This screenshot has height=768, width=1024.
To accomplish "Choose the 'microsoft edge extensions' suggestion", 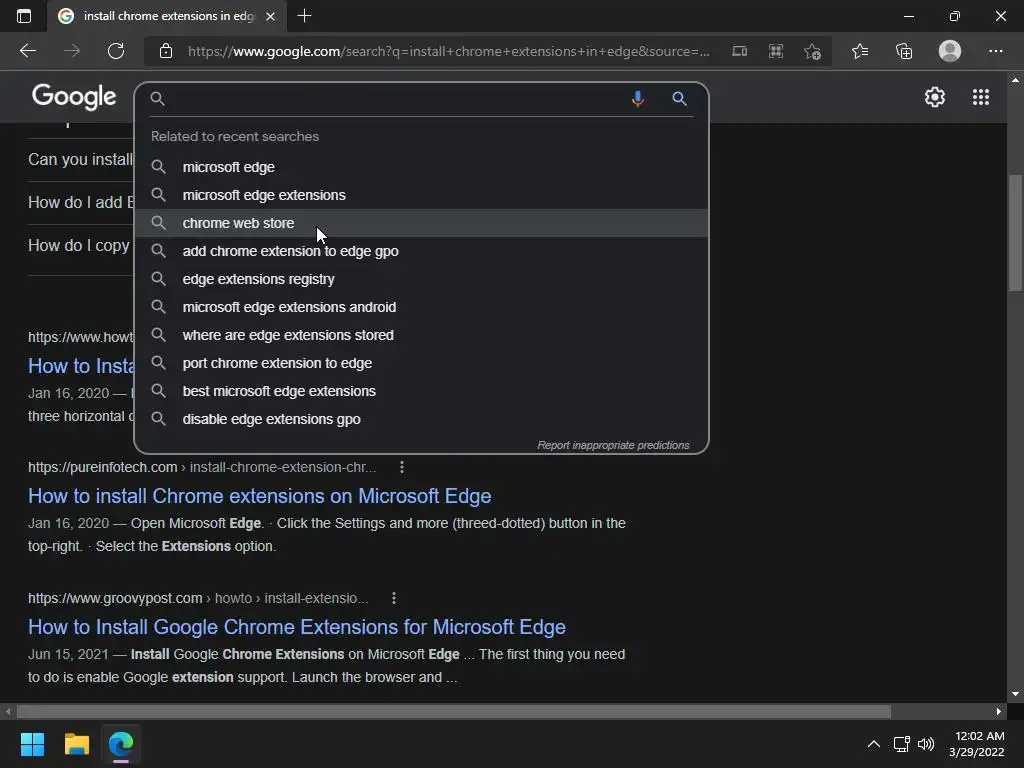I will click(421, 195).
